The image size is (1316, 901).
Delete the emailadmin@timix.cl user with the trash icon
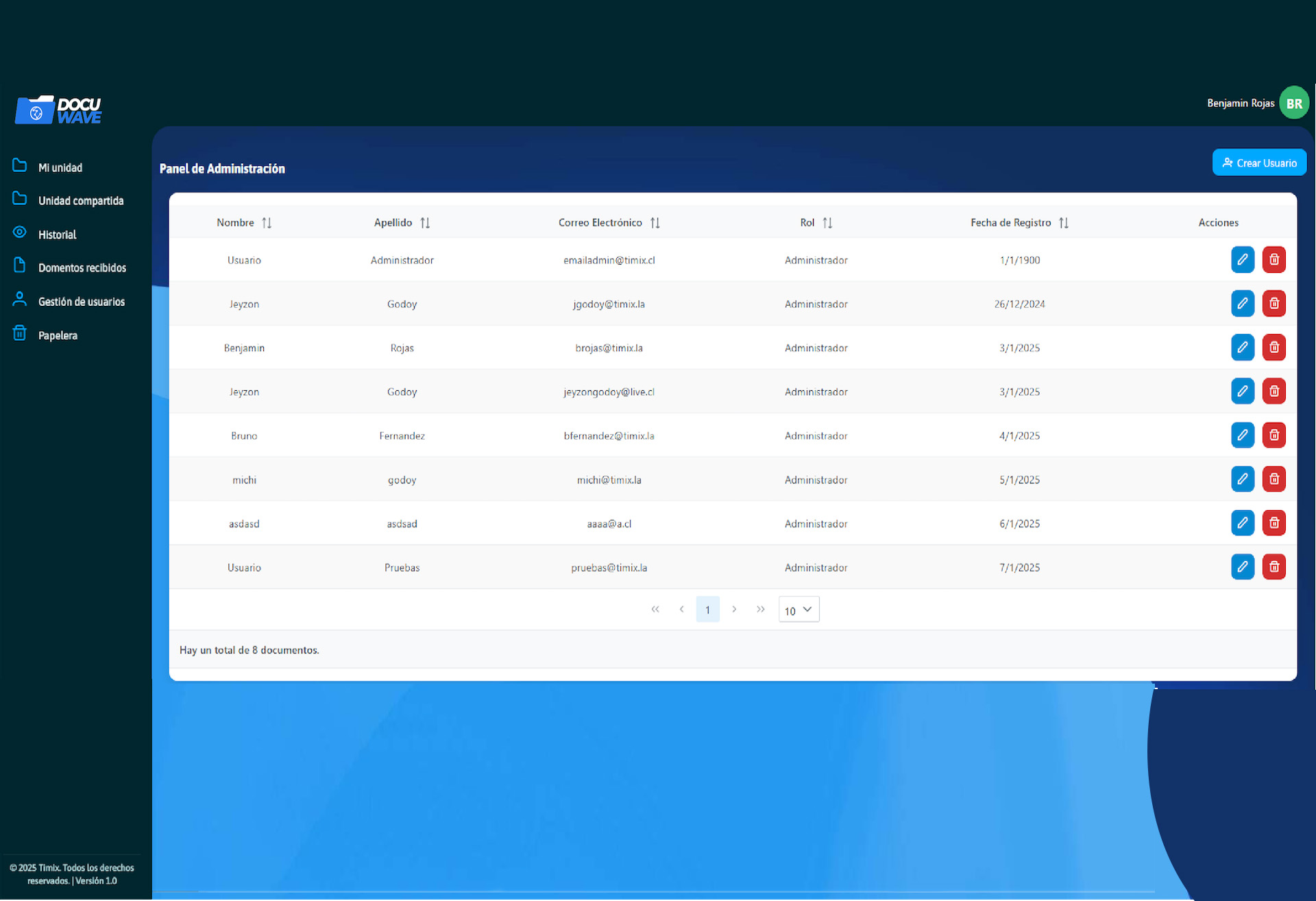[x=1274, y=260]
